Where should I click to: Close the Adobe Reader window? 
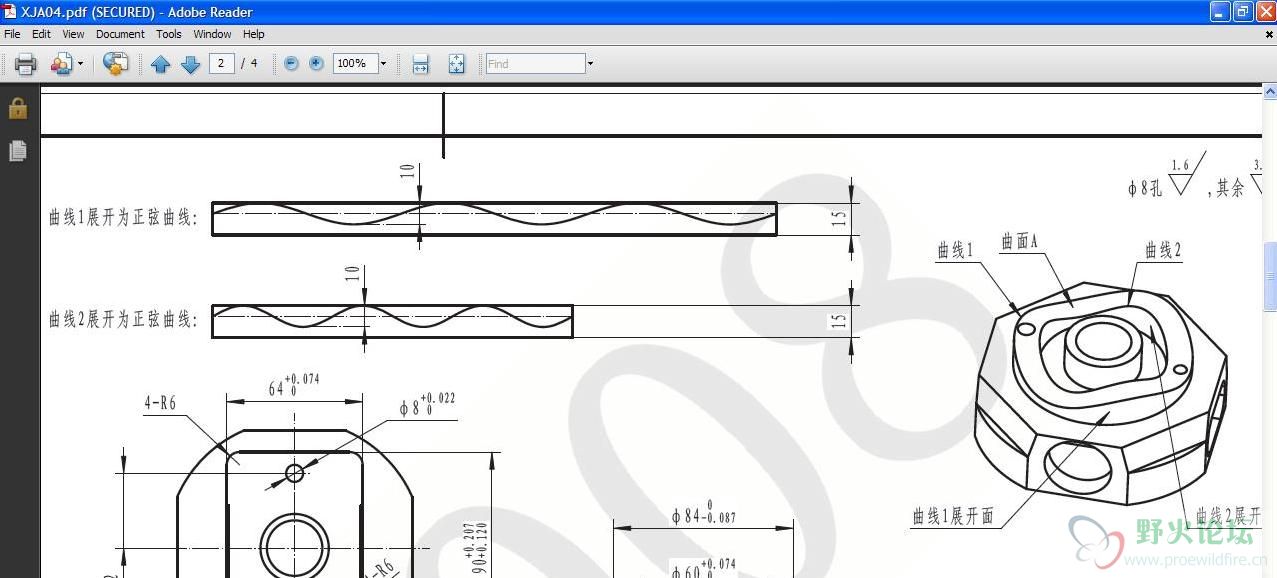click(1265, 12)
